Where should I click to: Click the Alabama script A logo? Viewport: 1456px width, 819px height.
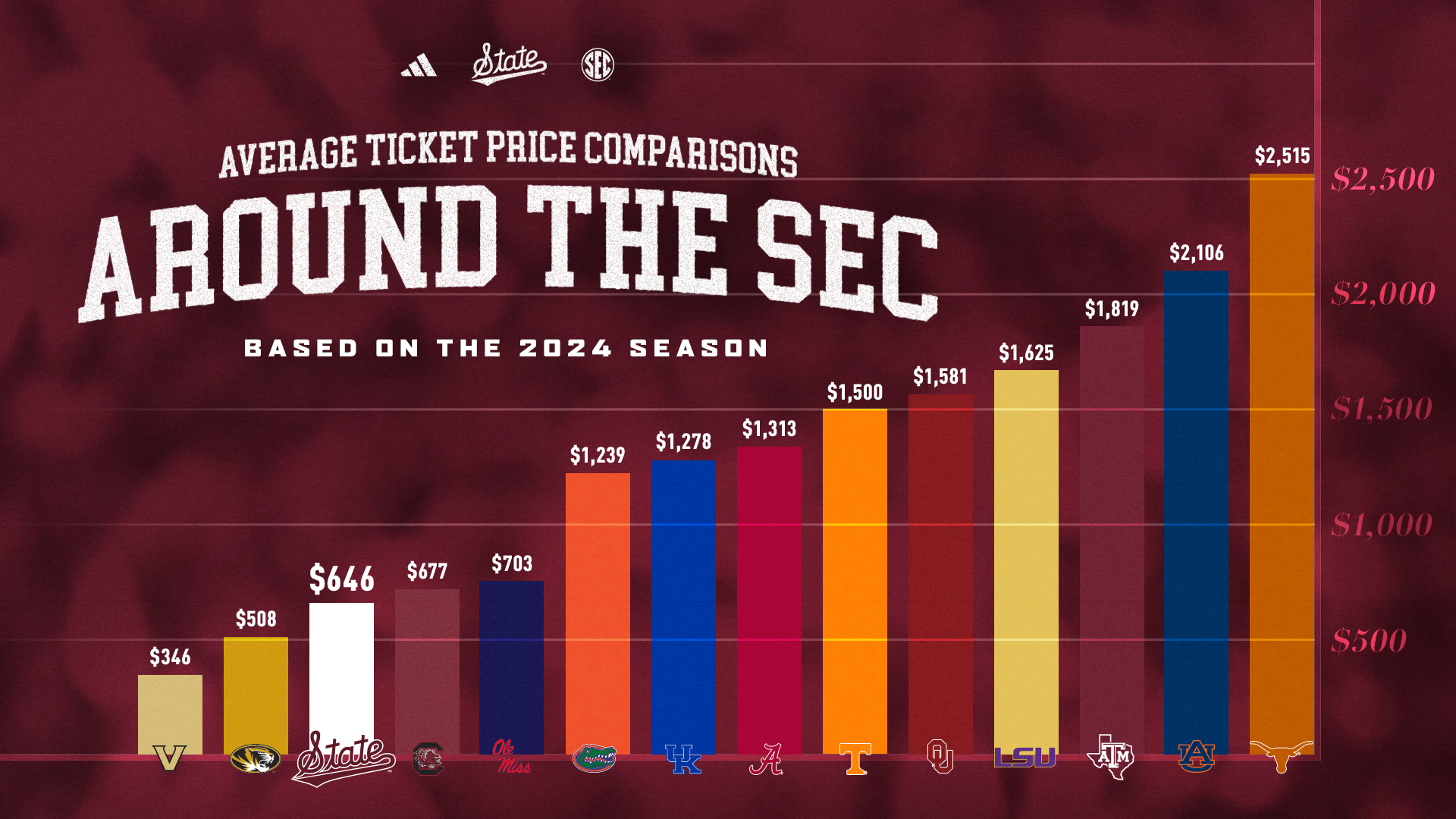click(x=767, y=759)
